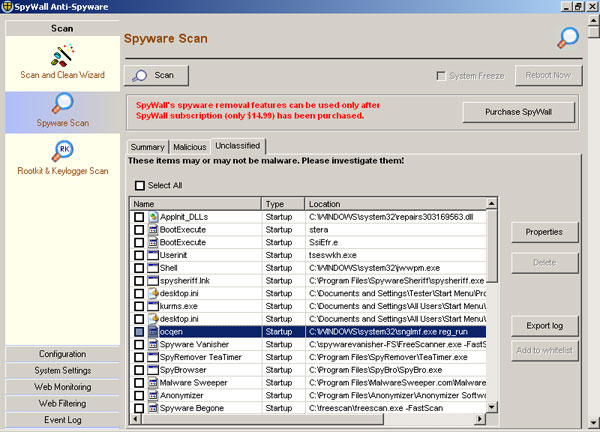Select the Anonymizer list row name
600x432 pixels.
[x=181, y=396]
